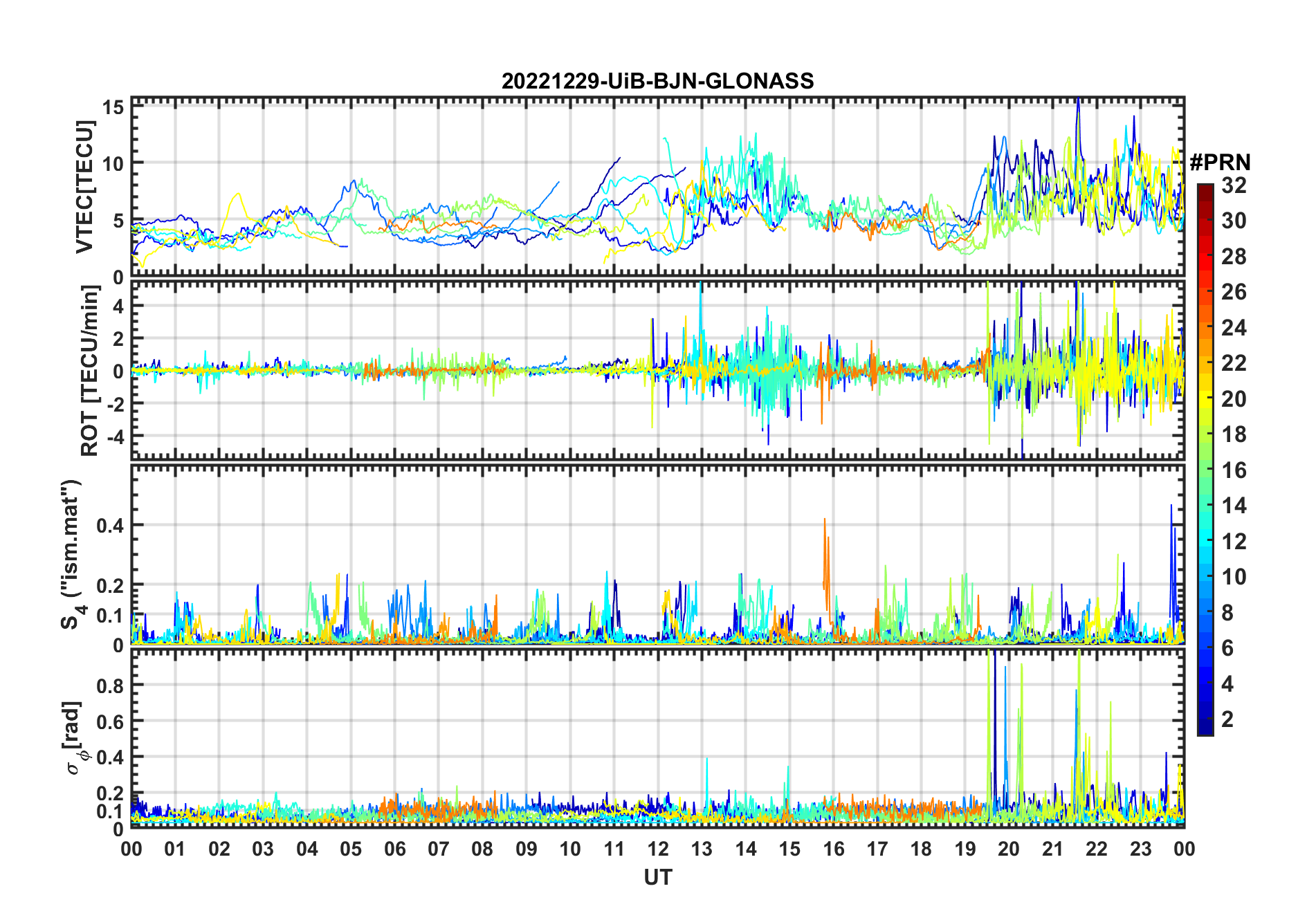Click the S4 ("ism.mat") y-axis label
Viewport: 1316px width, 920px height.
click(x=72, y=555)
